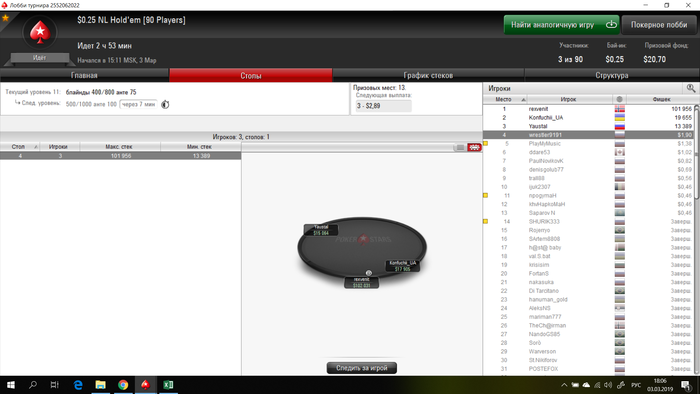The width and height of the screenshot is (700, 394).
Task: Click next payout field 3 - $2,89
Action: coord(383,106)
